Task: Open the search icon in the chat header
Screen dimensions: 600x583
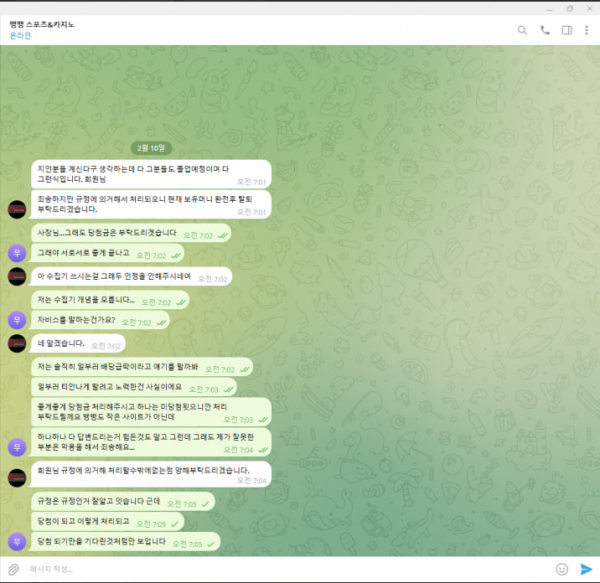Action: click(522, 30)
